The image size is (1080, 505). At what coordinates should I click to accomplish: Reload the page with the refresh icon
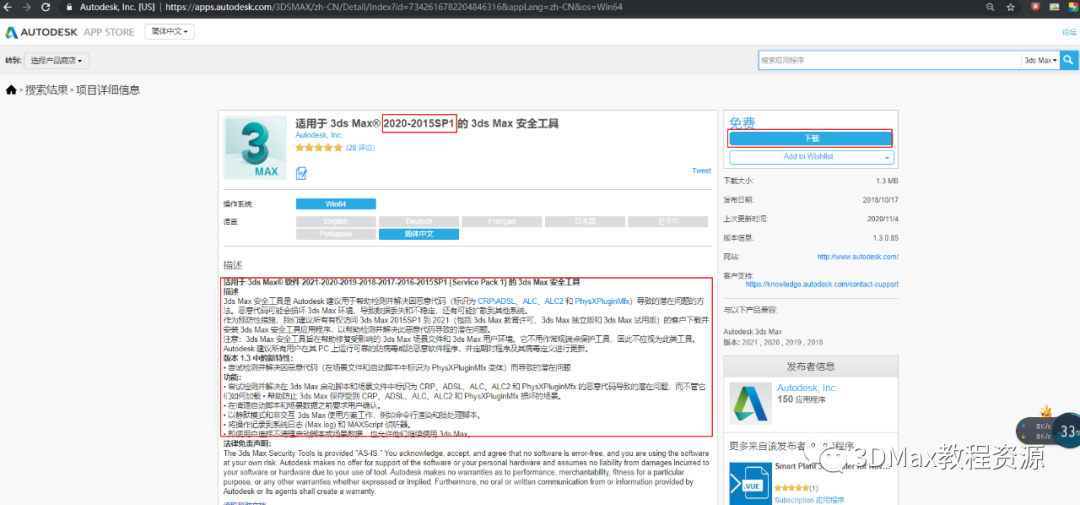45,8
